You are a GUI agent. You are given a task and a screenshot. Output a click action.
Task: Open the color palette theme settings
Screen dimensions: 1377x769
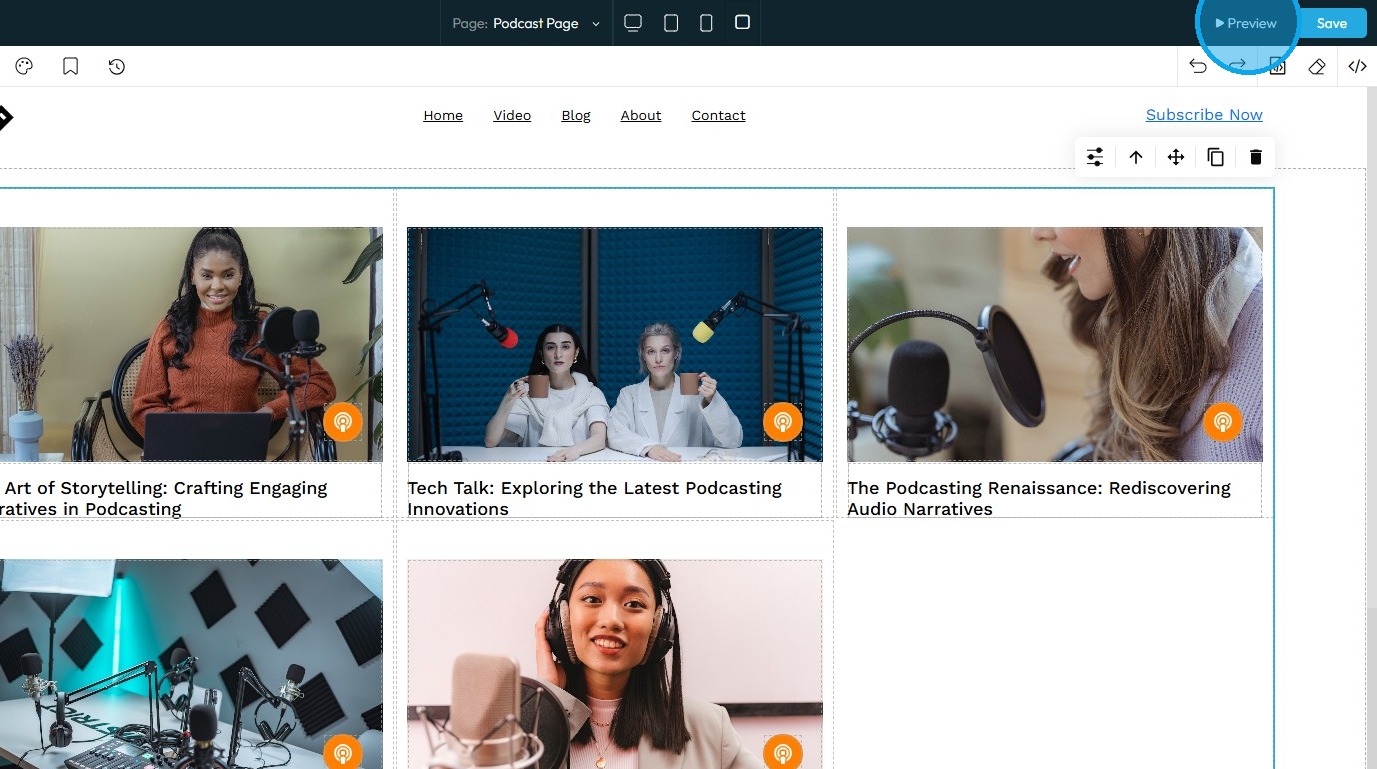click(x=24, y=67)
